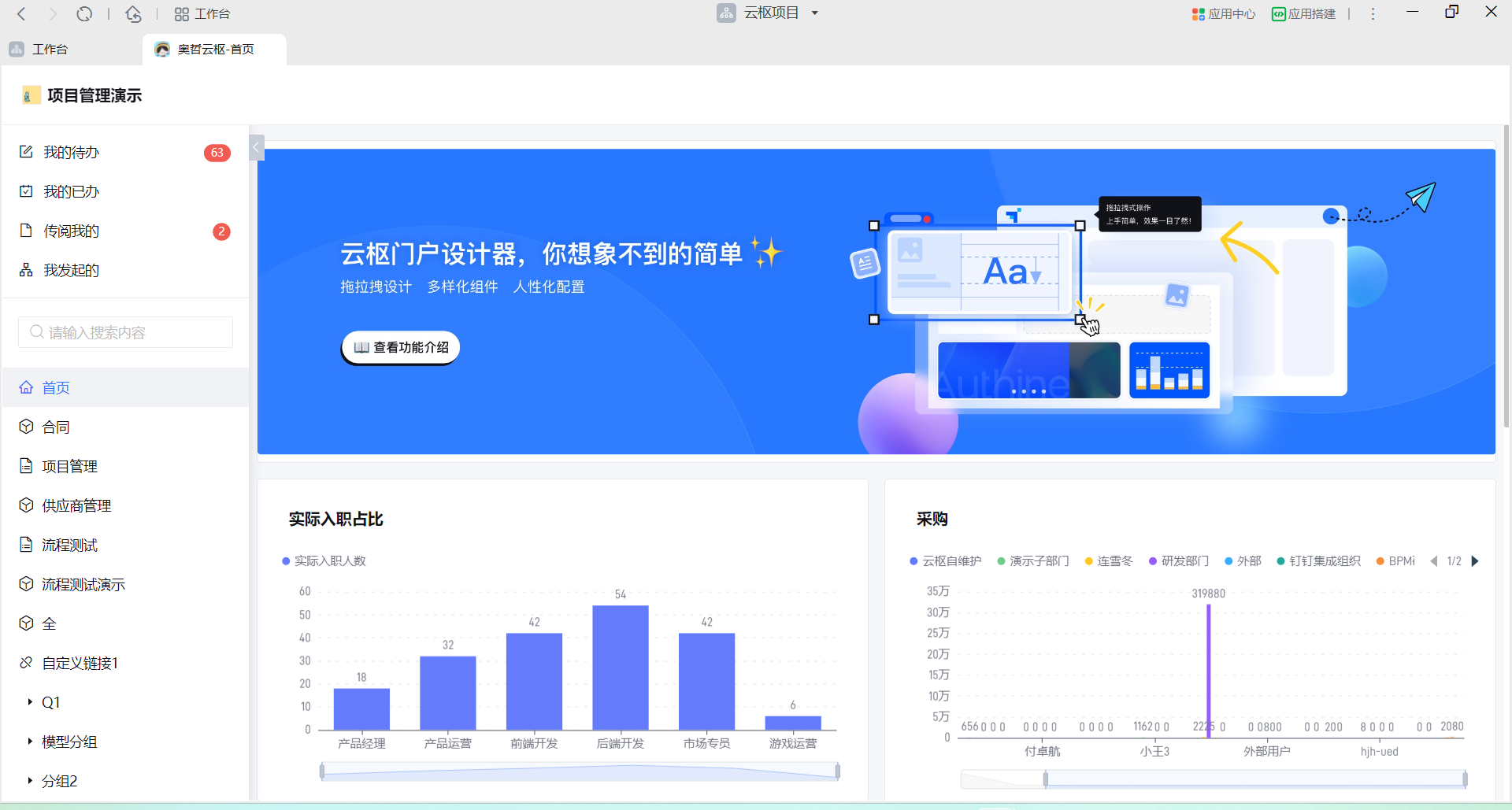This screenshot has height=810, width=1512.
Task: Open 流程测试 in the sidebar
Action: [x=125, y=545]
